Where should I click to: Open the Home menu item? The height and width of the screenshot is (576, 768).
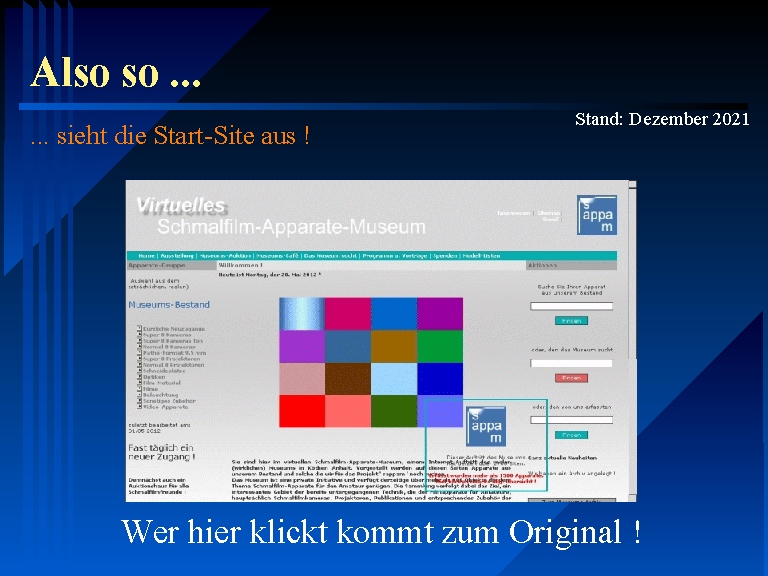(x=146, y=256)
